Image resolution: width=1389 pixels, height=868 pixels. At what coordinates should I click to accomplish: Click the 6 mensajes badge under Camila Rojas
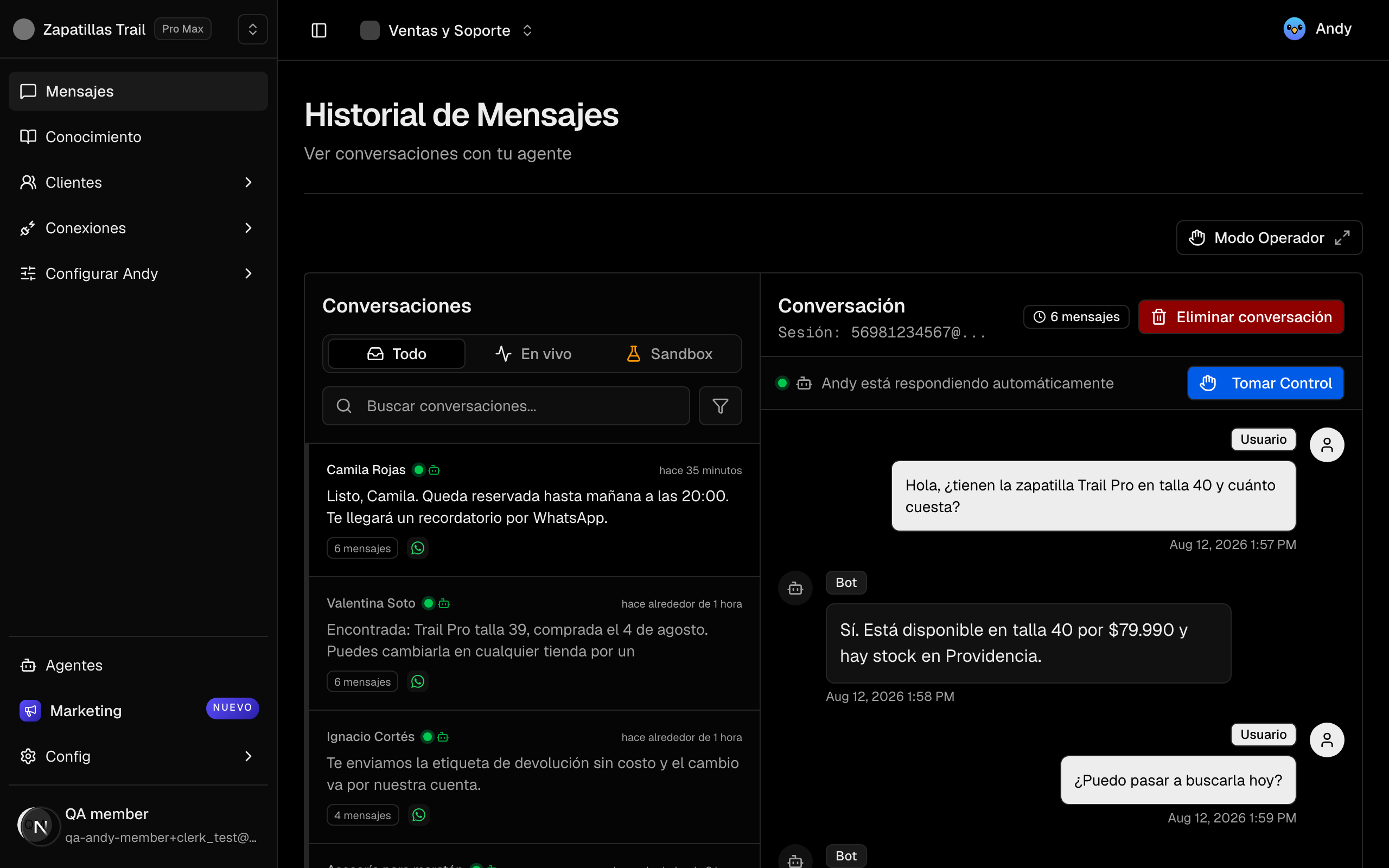[x=362, y=548]
